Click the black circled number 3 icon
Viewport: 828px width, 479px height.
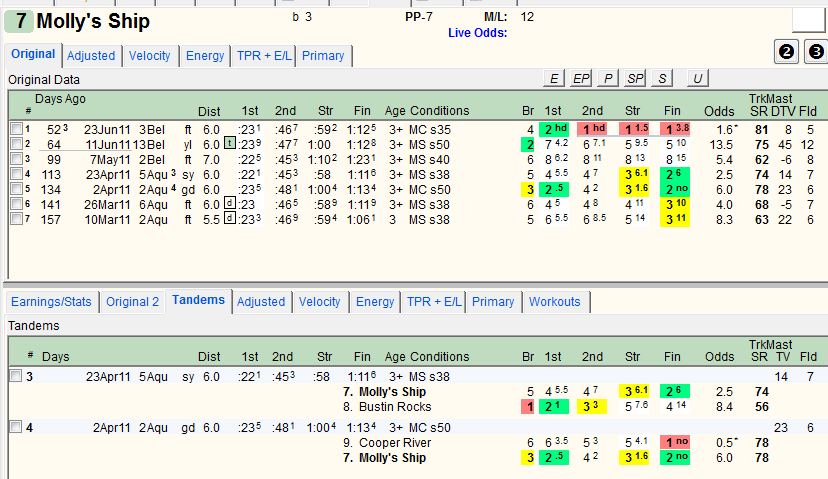[816, 52]
